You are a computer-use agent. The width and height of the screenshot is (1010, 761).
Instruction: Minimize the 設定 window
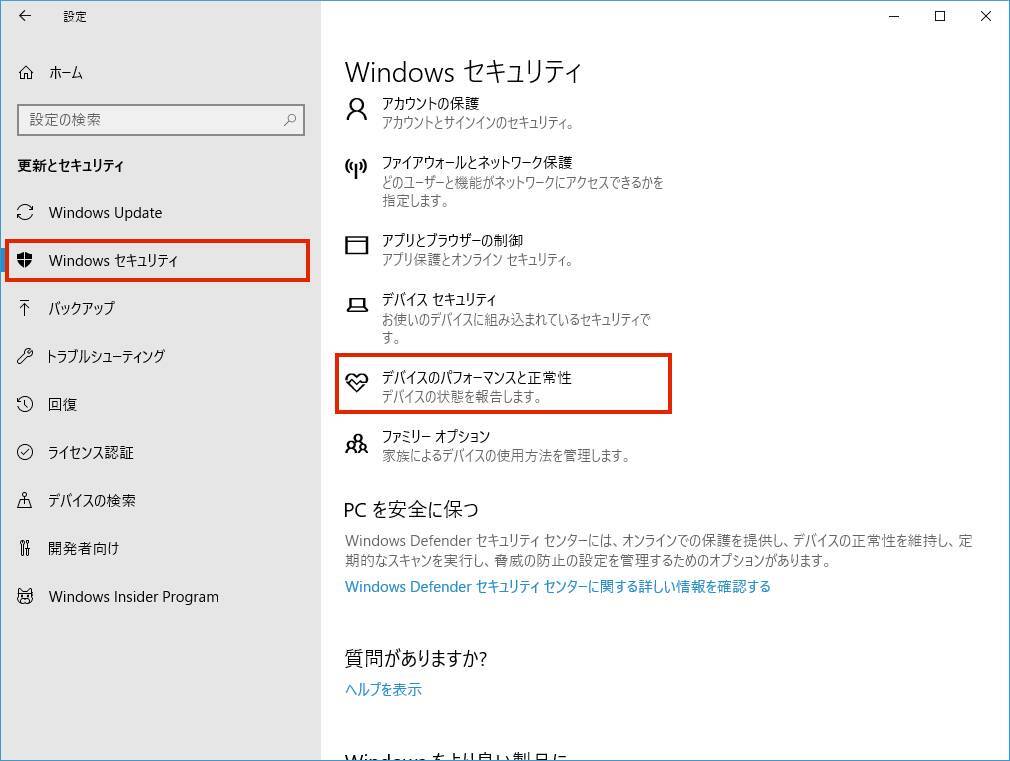point(894,16)
